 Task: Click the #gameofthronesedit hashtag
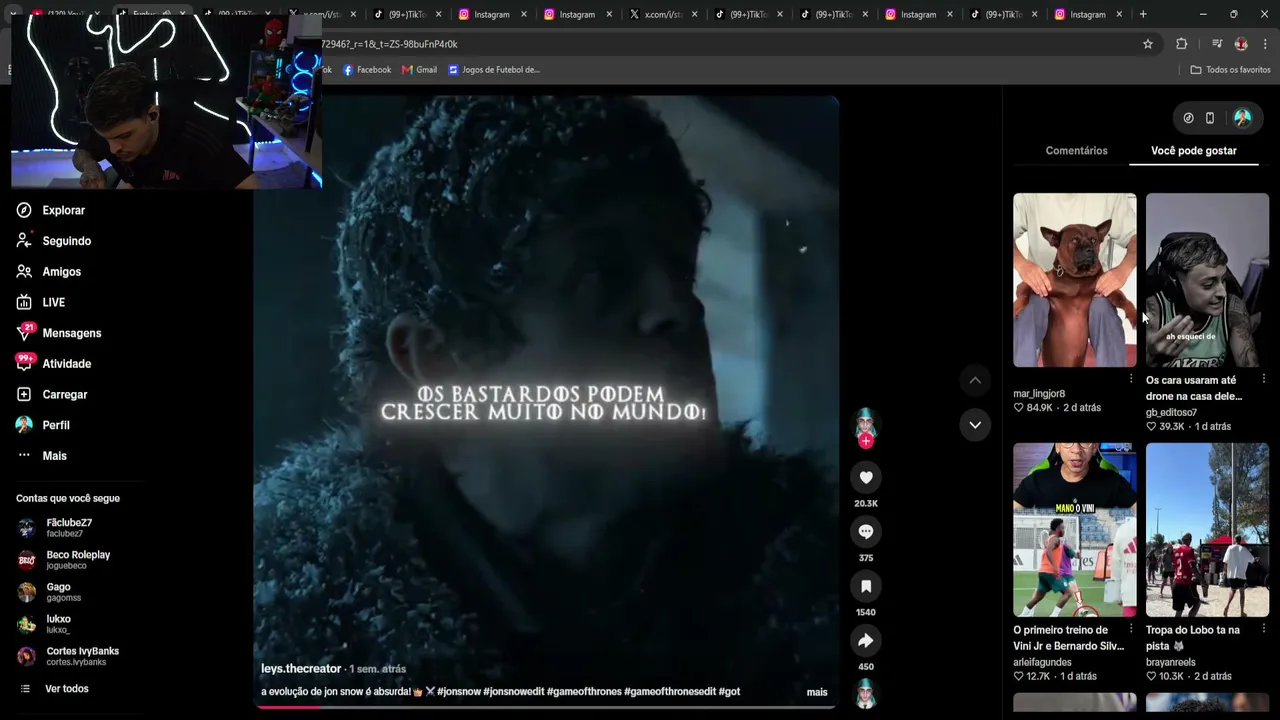(x=670, y=692)
